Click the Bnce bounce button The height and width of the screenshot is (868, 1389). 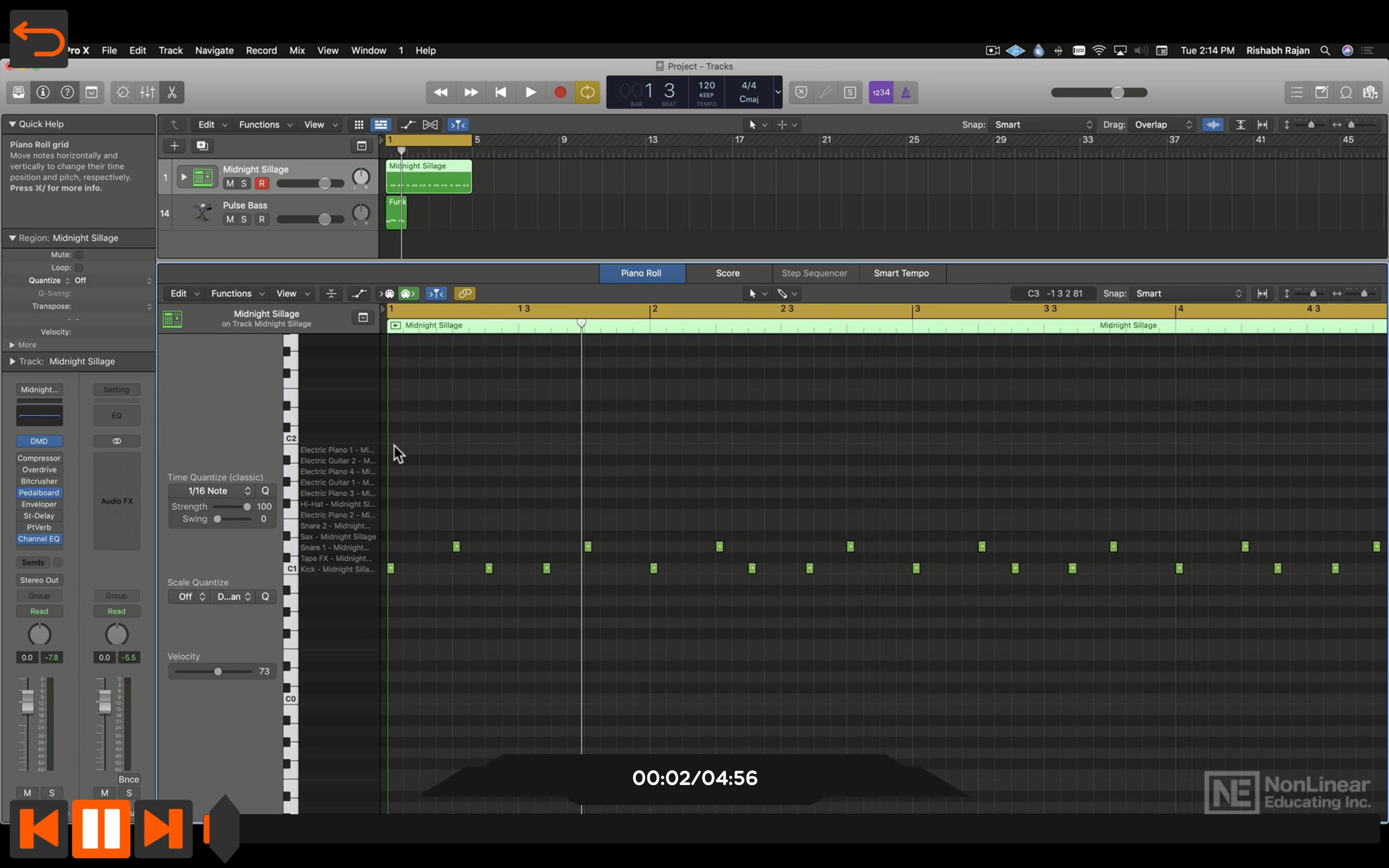[x=129, y=780]
